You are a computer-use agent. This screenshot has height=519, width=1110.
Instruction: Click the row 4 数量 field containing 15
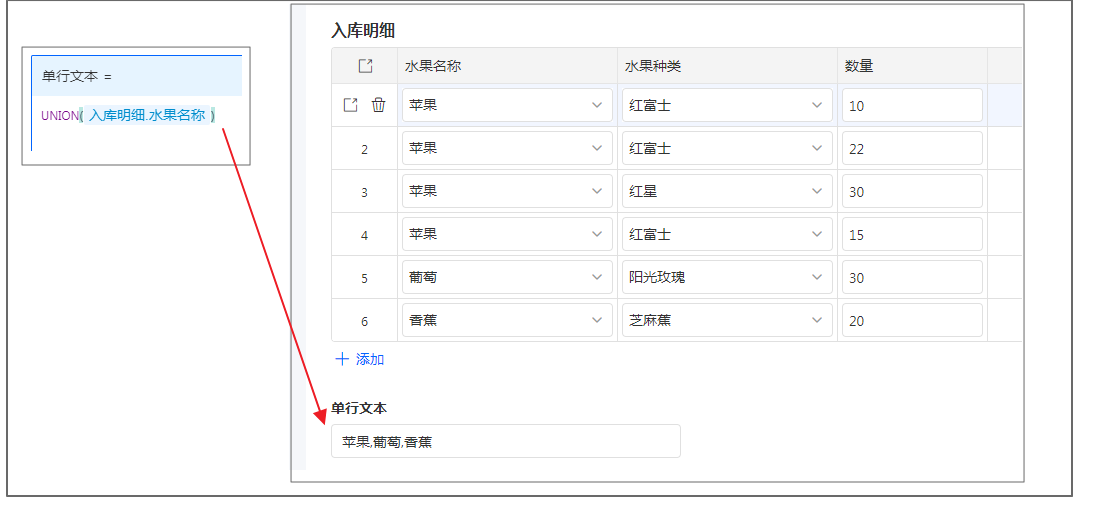[911, 234]
